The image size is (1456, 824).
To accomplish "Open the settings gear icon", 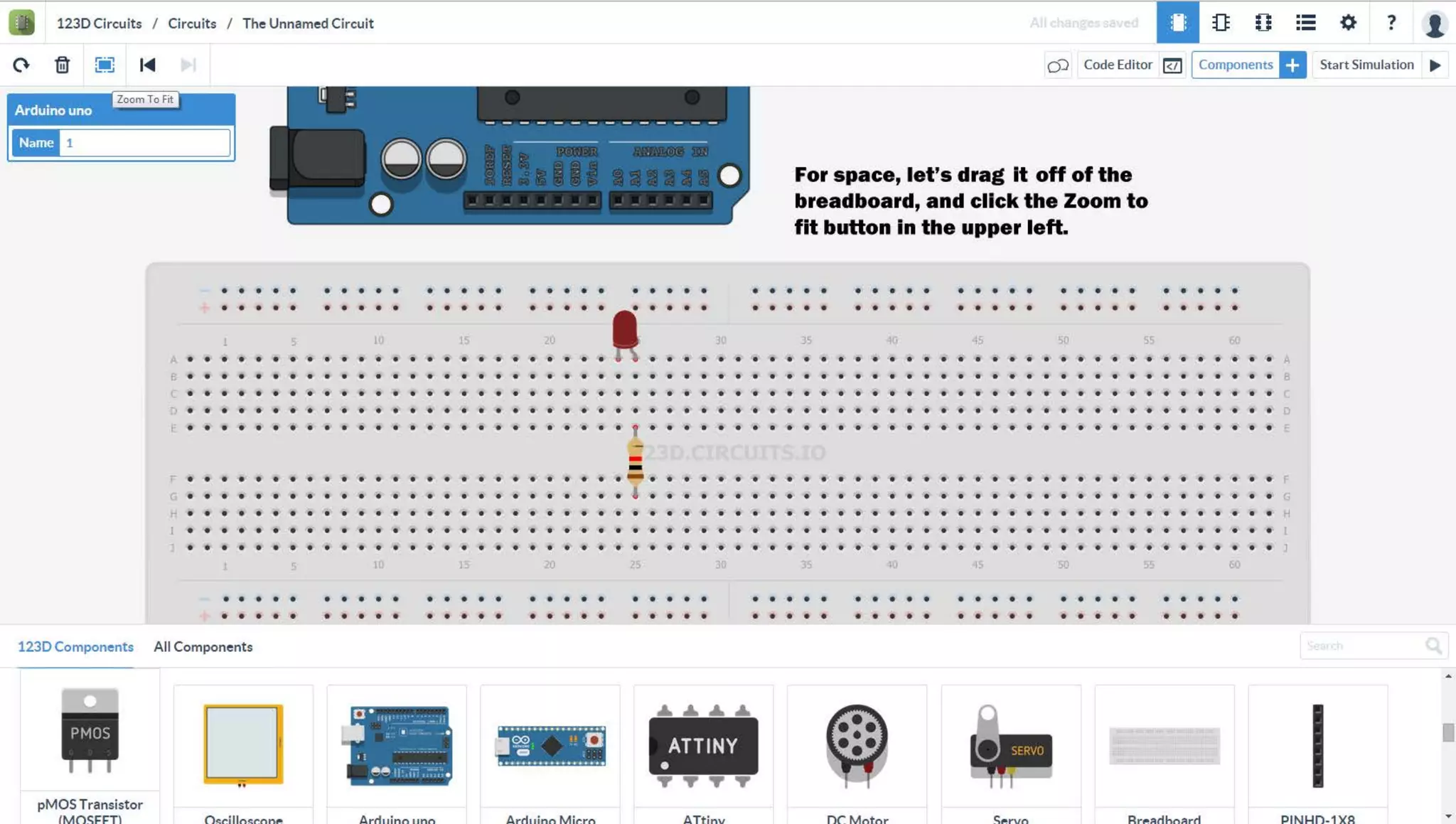I will 1348,23.
